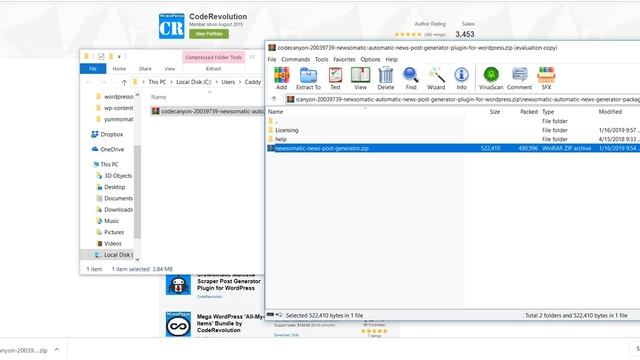Click the Delete trash can icon
Viewport: 640px width, 360px height.
(x=386, y=78)
